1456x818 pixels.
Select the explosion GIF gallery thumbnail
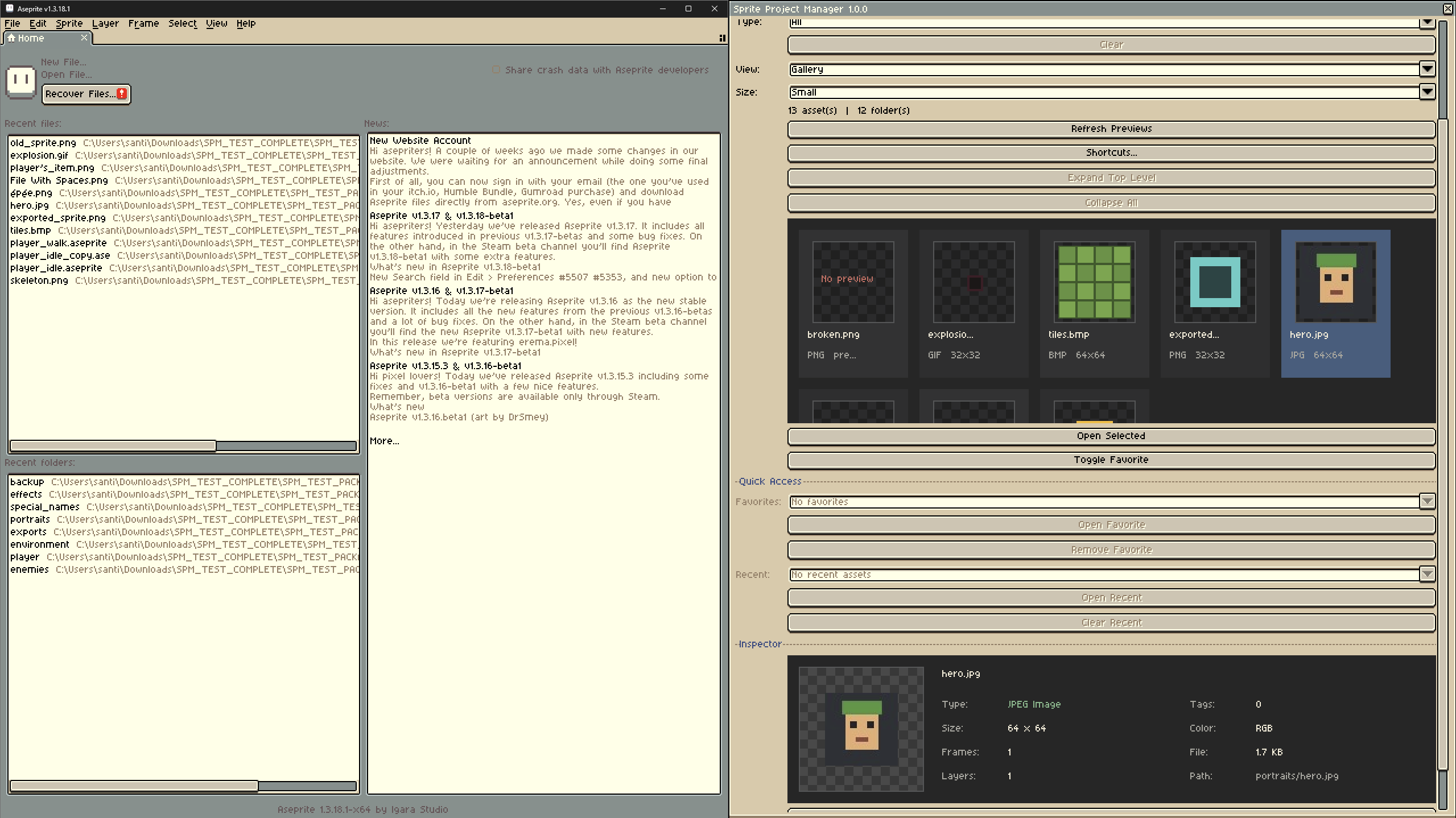tap(974, 304)
